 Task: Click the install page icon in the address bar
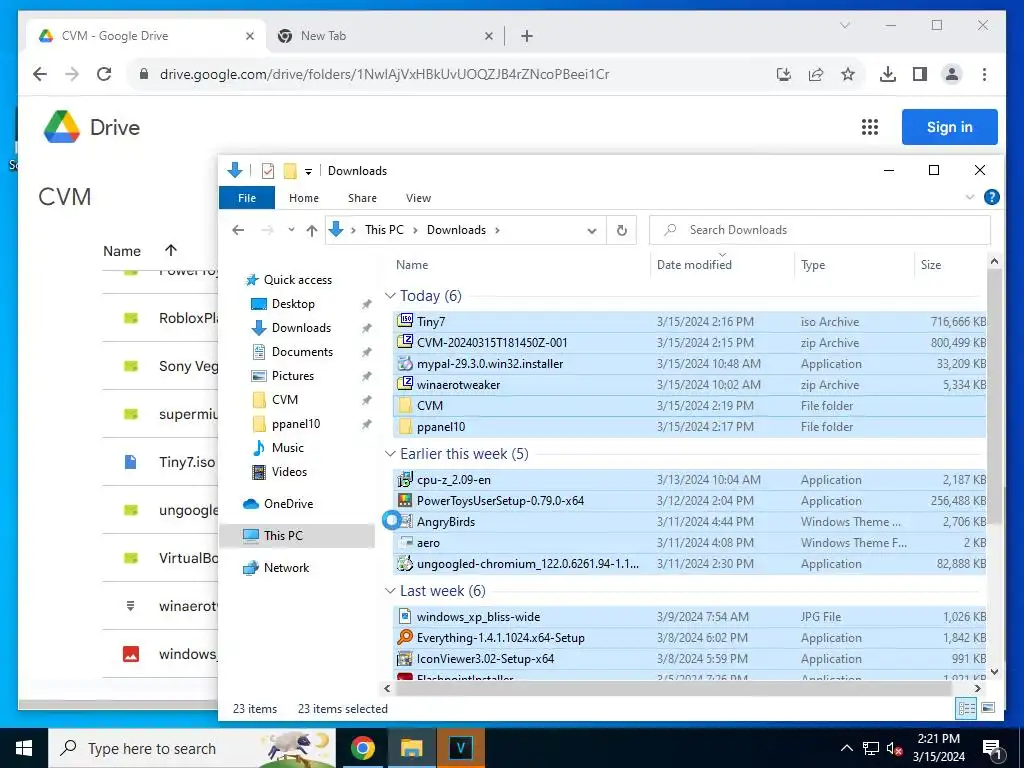[x=784, y=74]
